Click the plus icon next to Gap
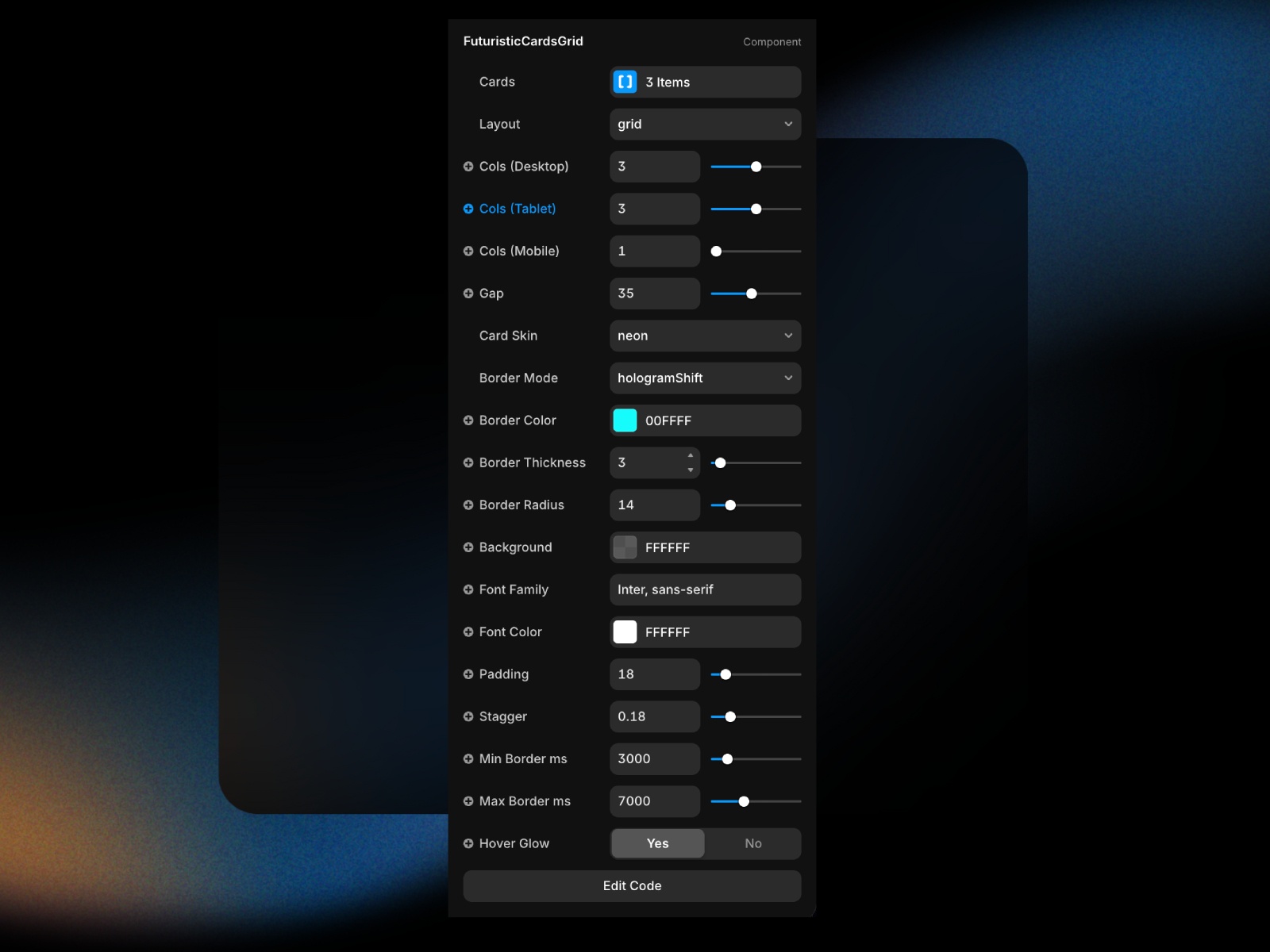 pyautogui.click(x=468, y=294)
